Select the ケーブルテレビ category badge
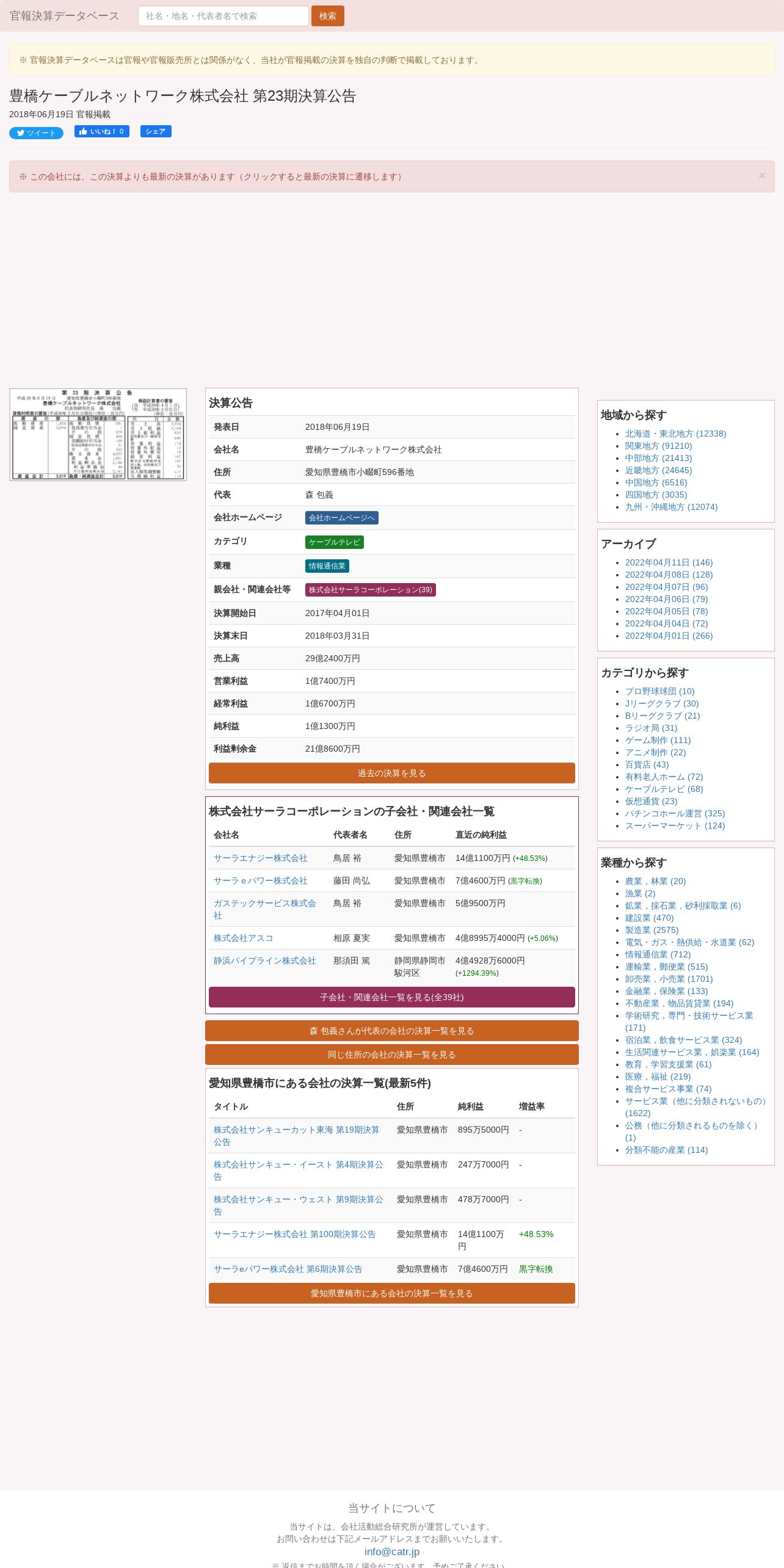Image resolution: width=784 pixels, height=1568 pixels. (x=335, y=542)
